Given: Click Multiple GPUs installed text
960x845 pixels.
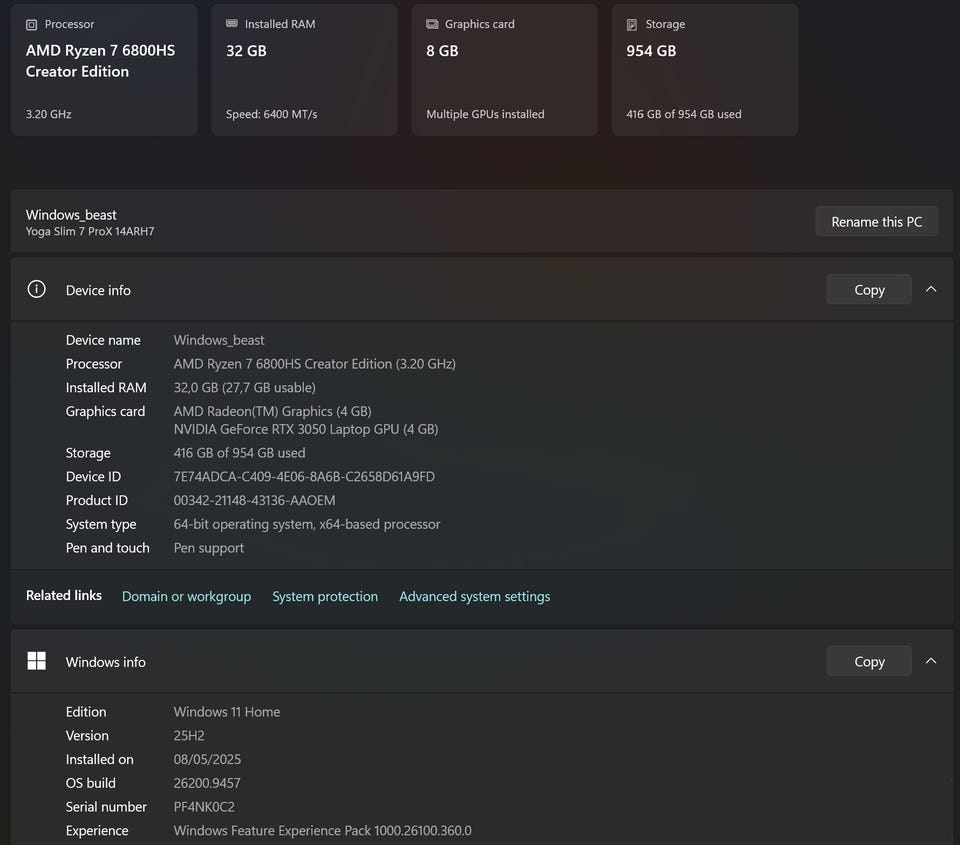Looking at the screenshot, I should point(485,114).
